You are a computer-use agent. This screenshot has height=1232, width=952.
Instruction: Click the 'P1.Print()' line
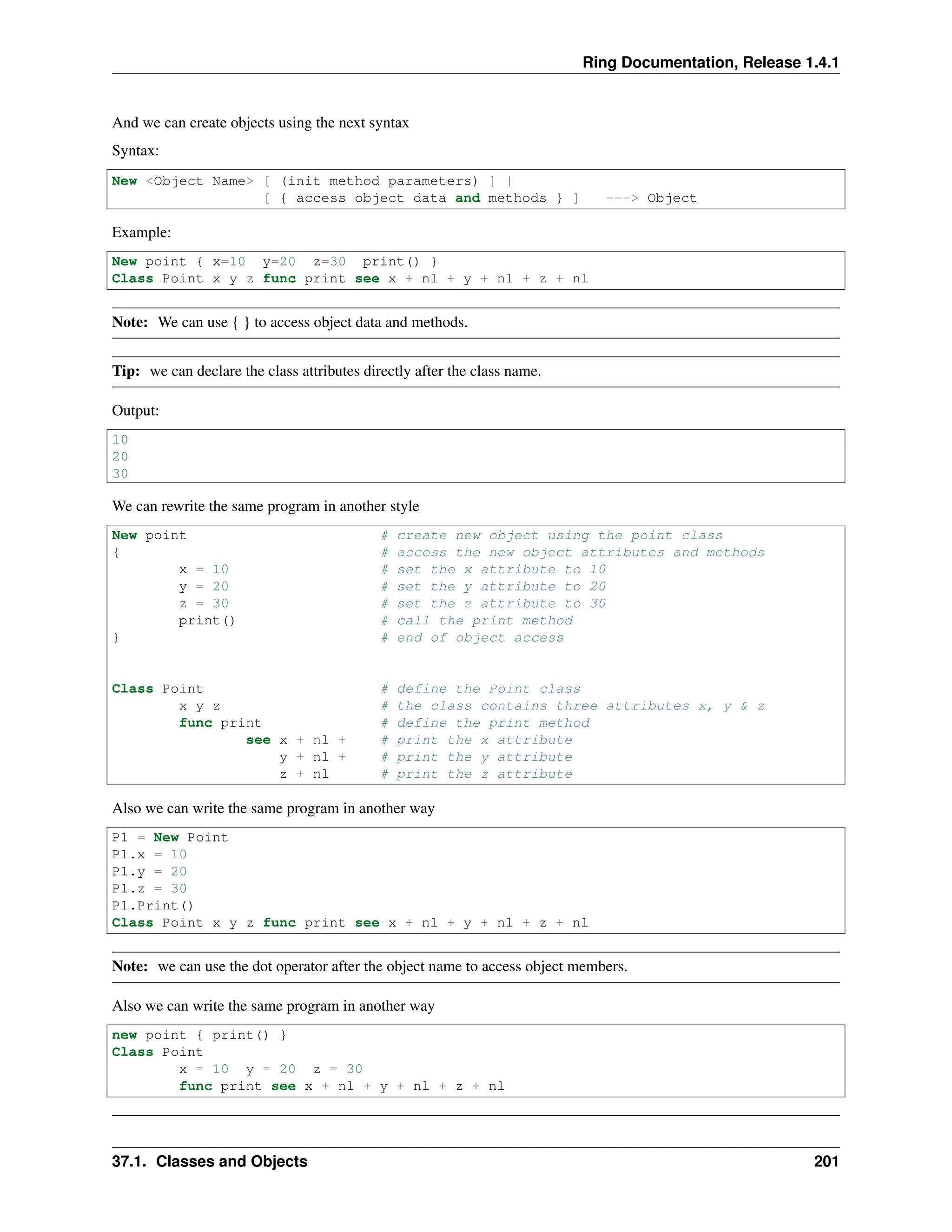[x=152, y=906]
